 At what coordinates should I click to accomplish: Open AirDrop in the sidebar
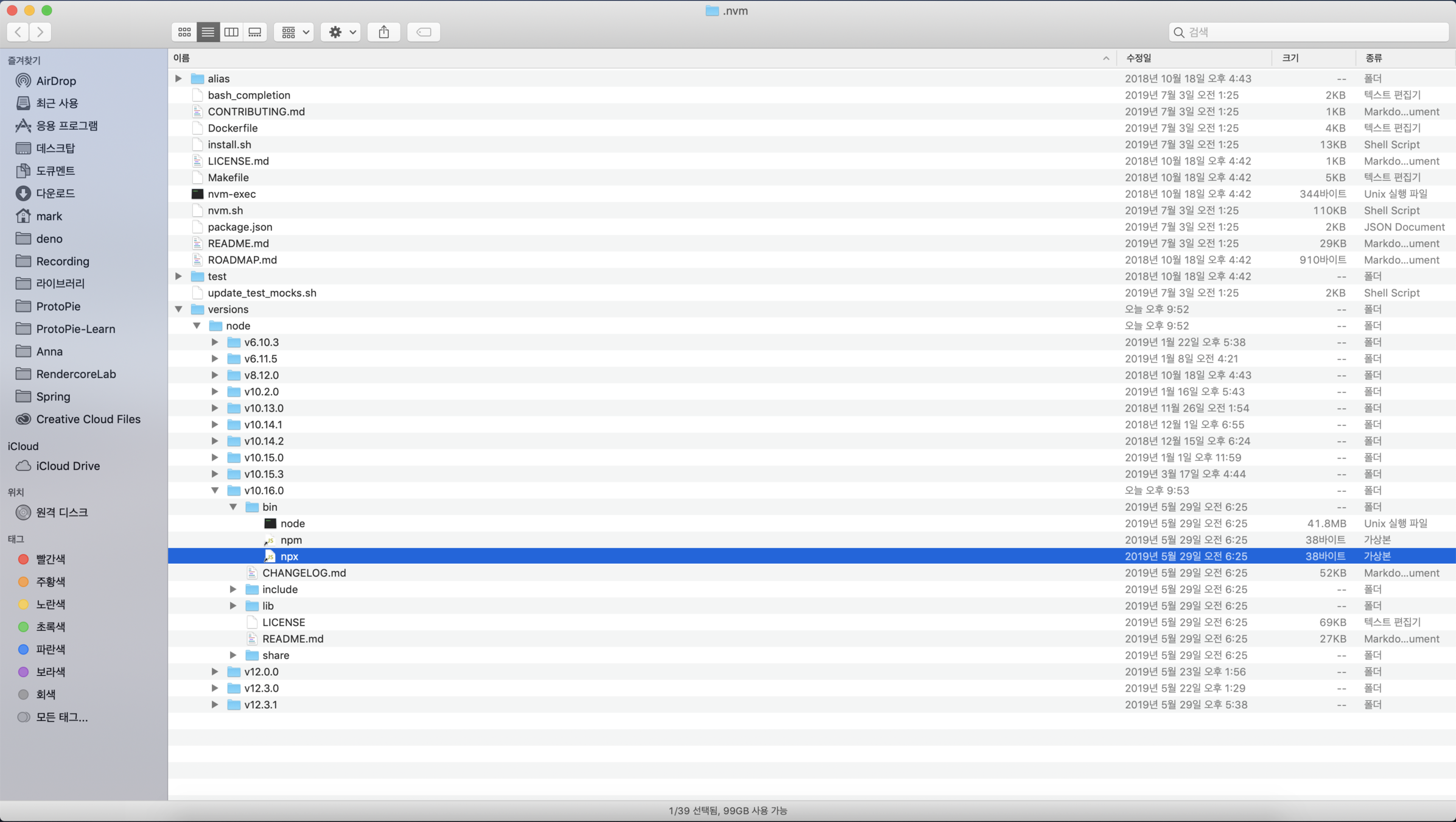click(x=55, y=81)
